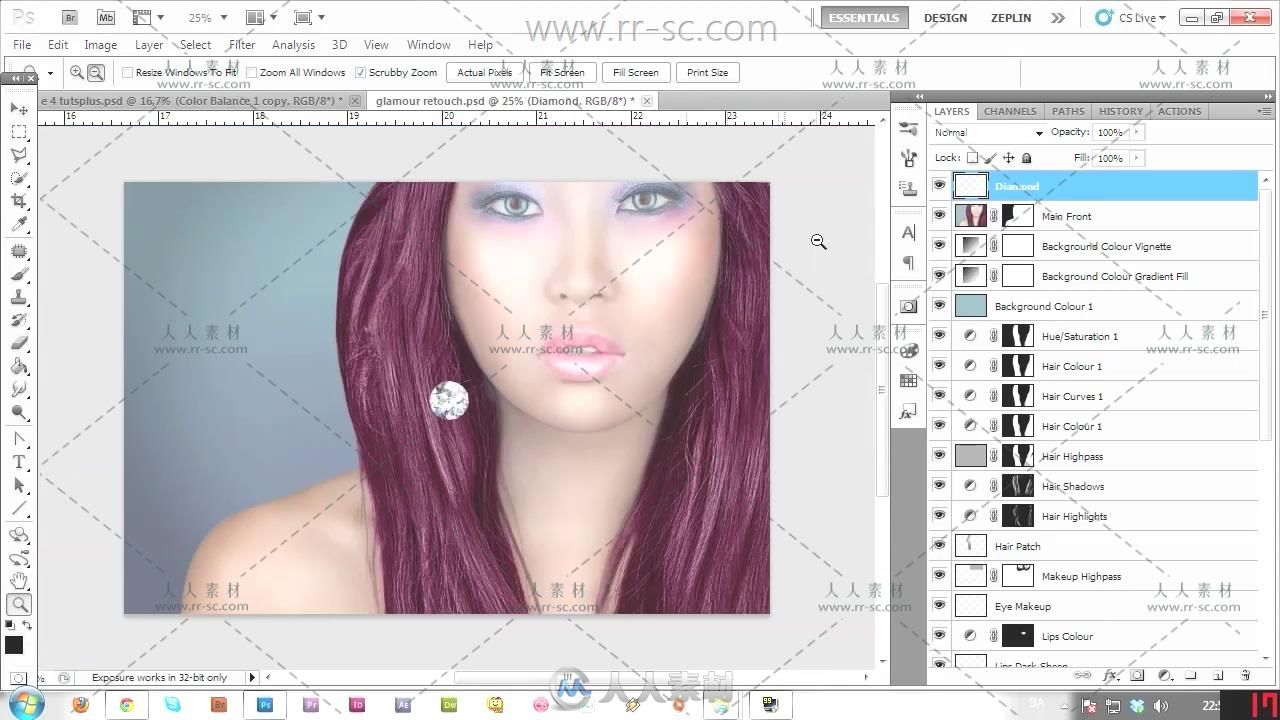Select the Rectangular Marquee tool
1280x720 pixels.
click(x=19, y=132)
